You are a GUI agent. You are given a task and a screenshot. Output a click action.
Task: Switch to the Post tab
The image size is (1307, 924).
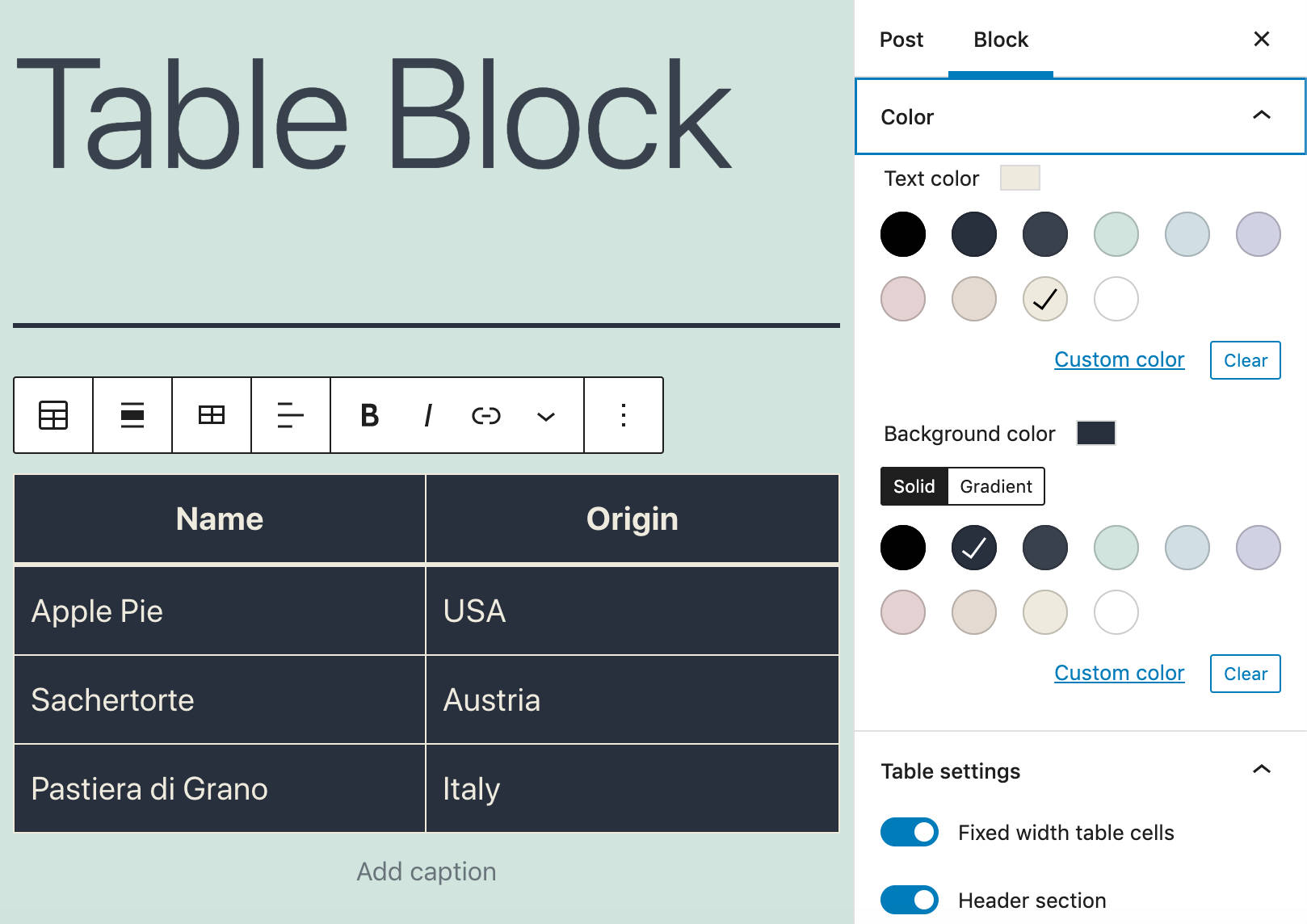coord(901,39)
